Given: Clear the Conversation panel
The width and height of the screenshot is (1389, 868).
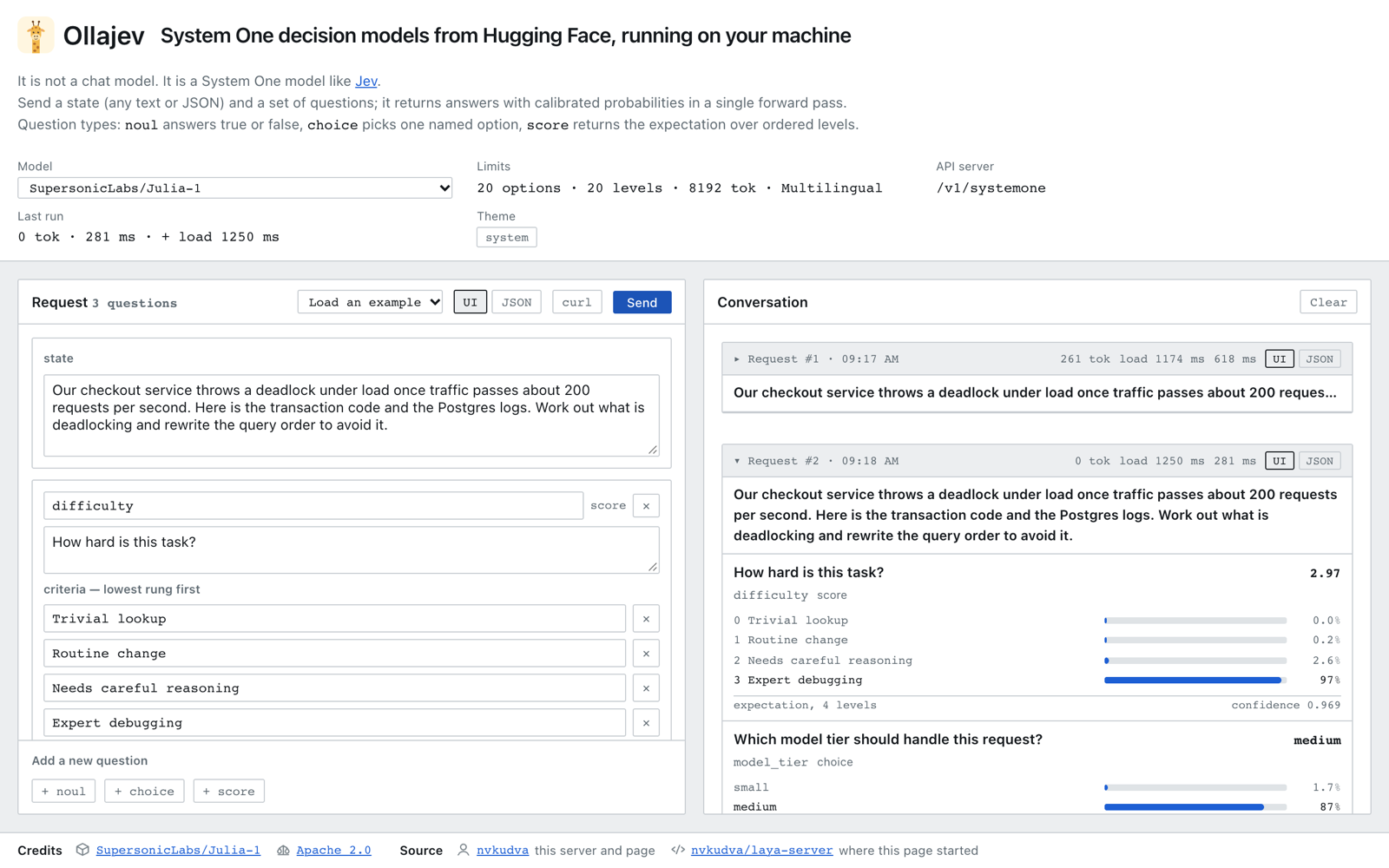Looking at the screenshot, I should (1328, 302).
